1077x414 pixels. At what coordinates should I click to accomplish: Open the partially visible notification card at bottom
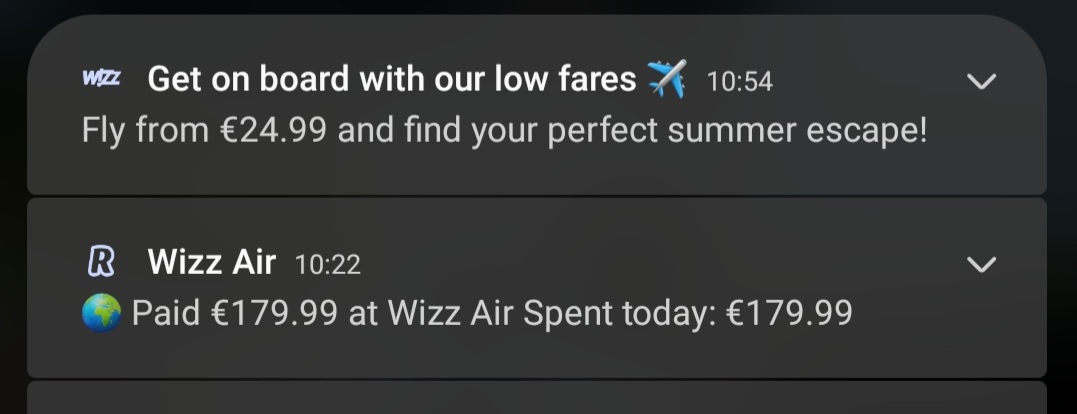(x=536, y=398)
